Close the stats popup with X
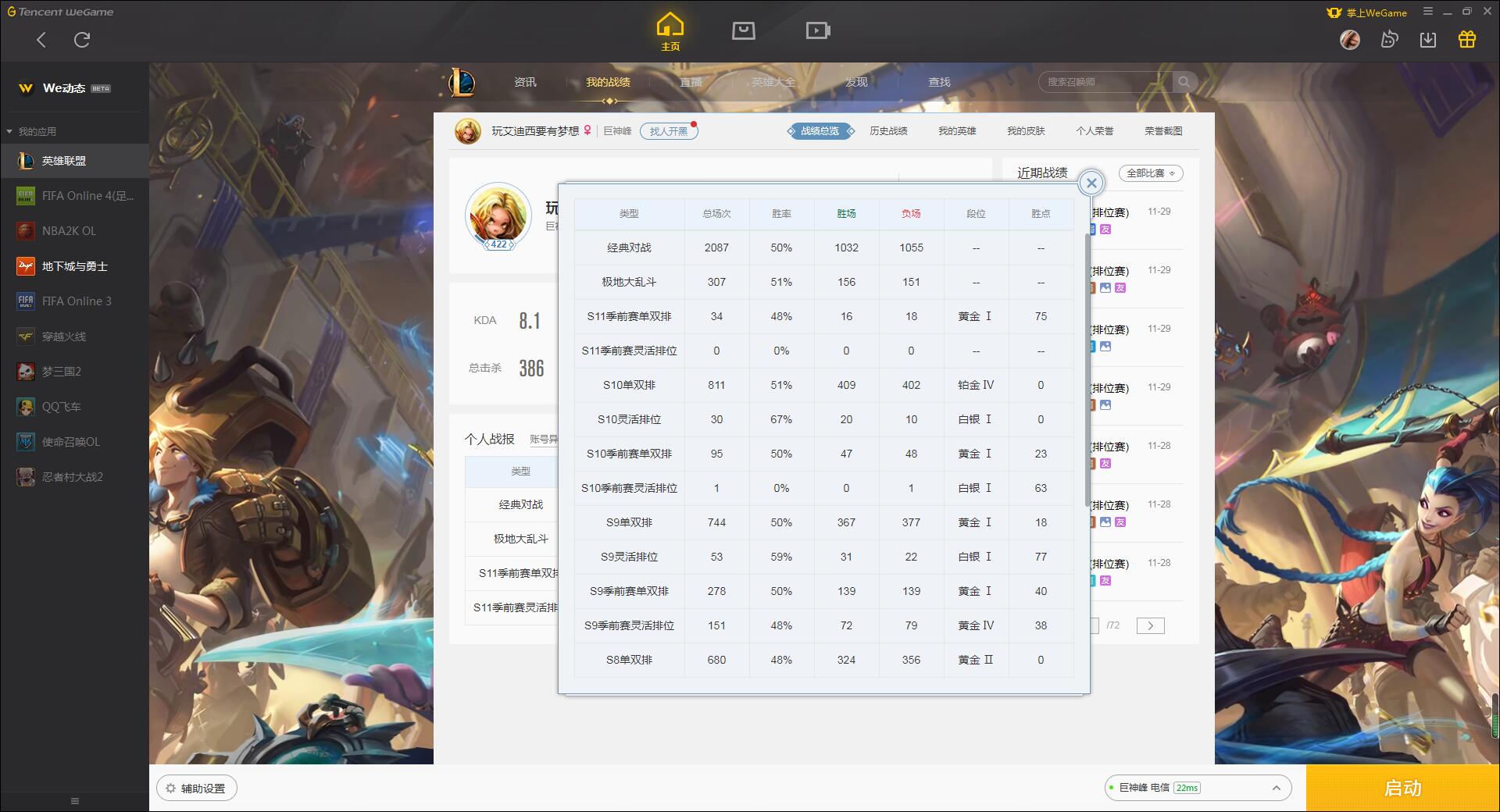This screenshot has width=1500, height=812. coord(1091,183)
